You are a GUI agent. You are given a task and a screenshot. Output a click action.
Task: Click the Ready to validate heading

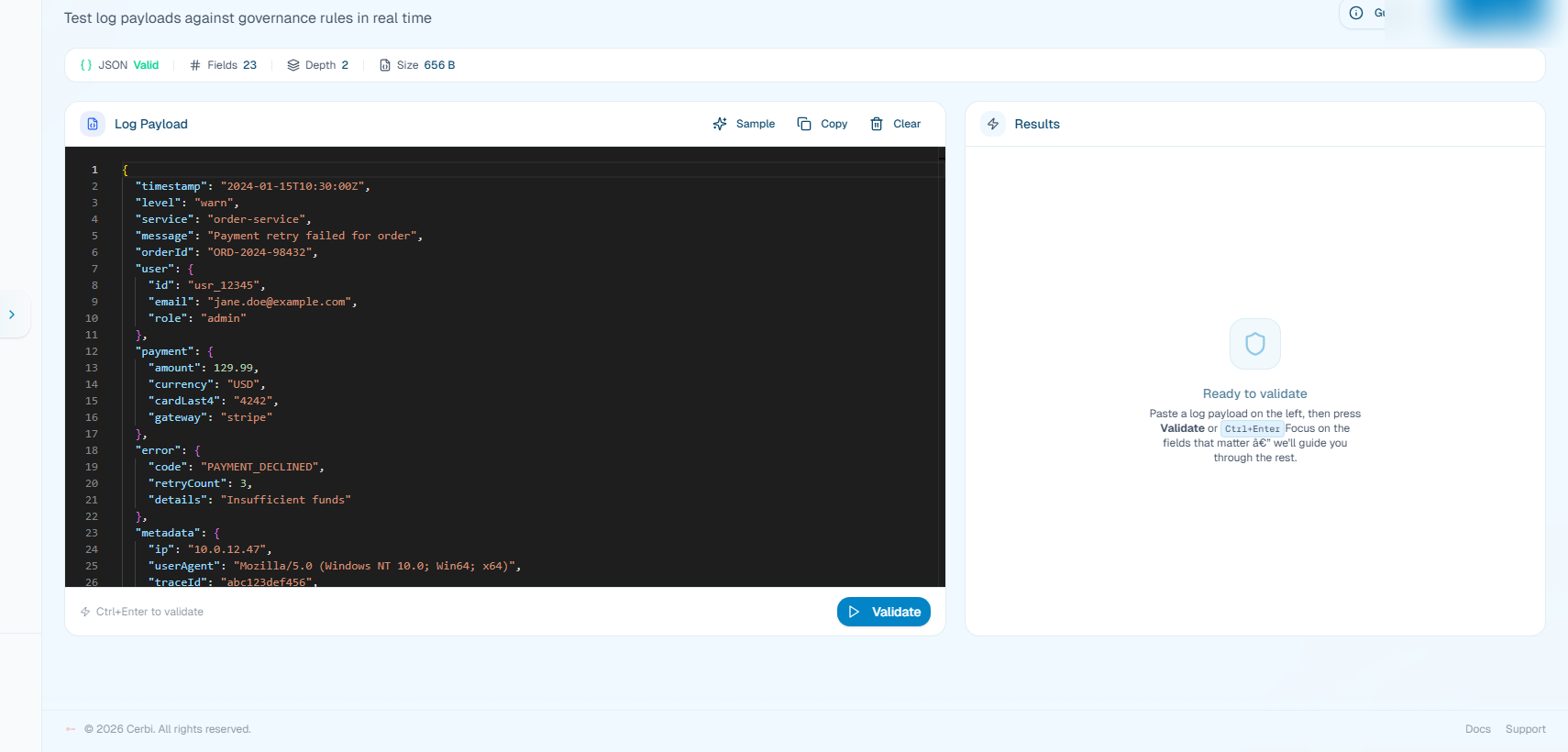(x=1255, y=393)
